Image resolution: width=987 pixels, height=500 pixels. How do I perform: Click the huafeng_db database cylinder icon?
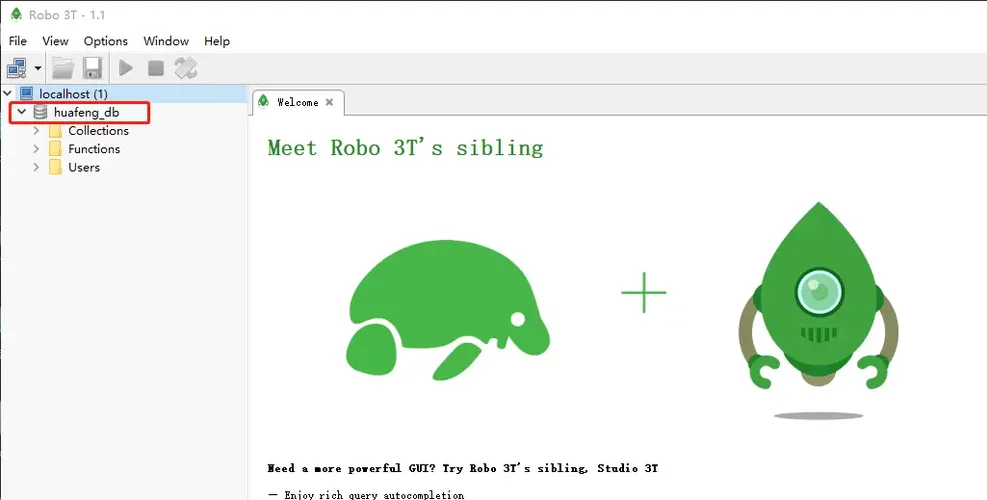(40, 112)
